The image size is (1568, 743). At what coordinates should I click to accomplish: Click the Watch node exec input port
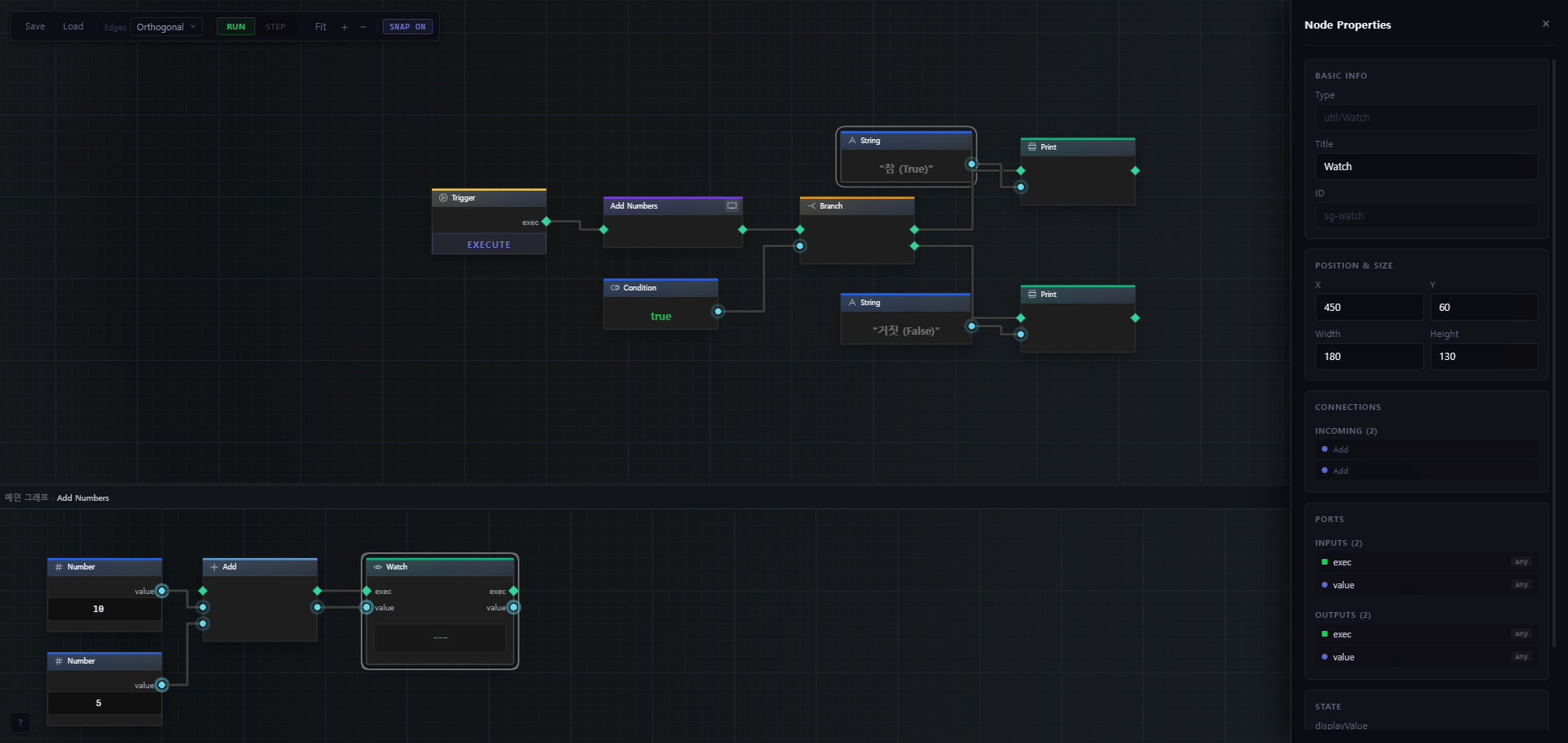coord(366,591)
